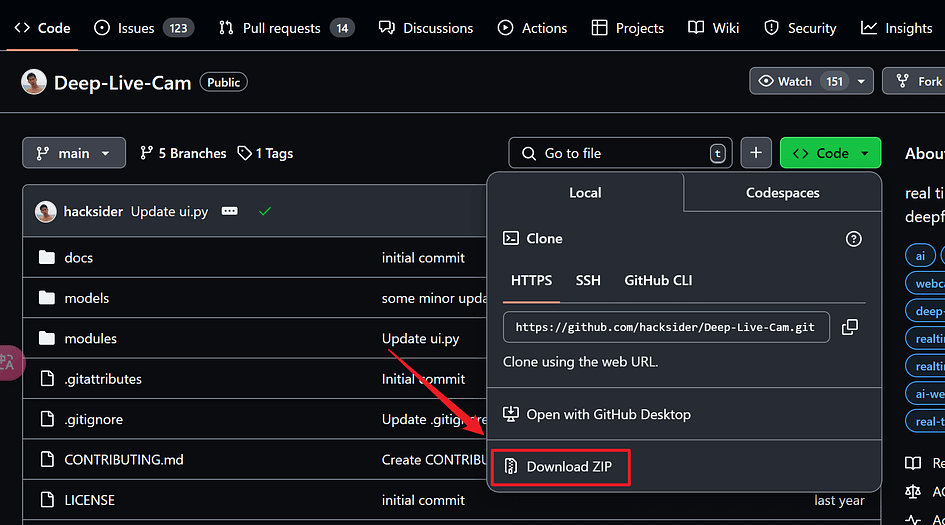Click the LICENSE file icon

coord(47,500)
